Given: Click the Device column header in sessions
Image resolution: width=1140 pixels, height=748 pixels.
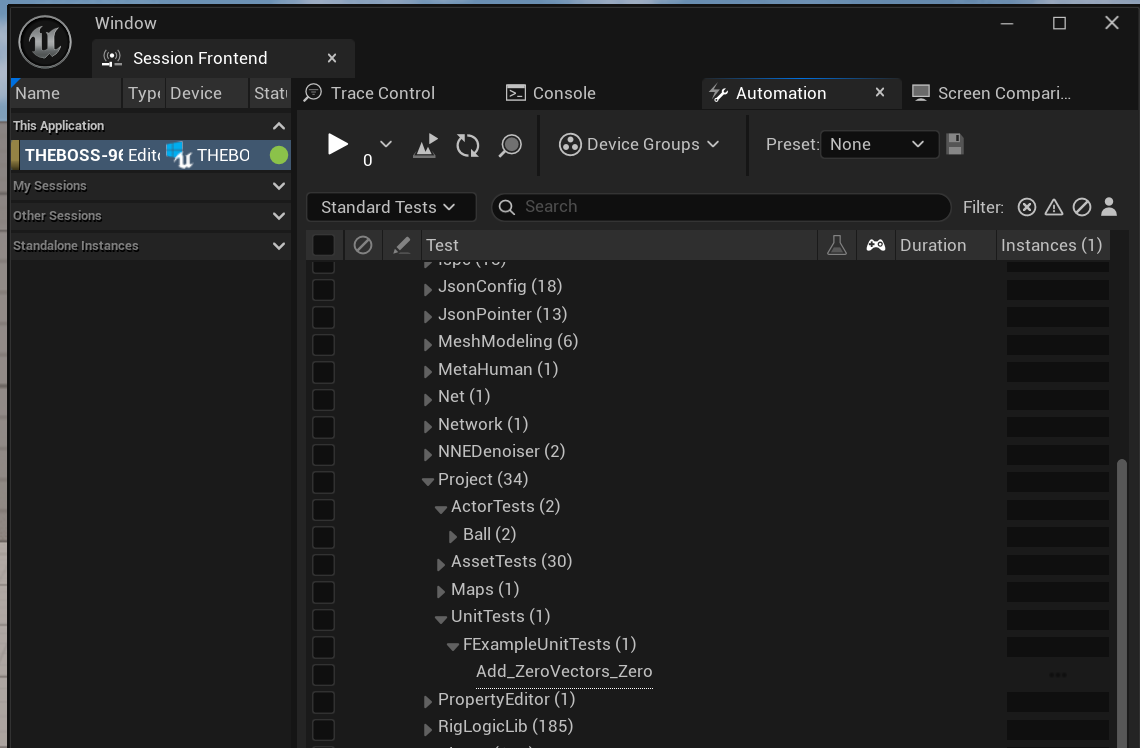Looking at the screenshot, I should click(206, 93).
